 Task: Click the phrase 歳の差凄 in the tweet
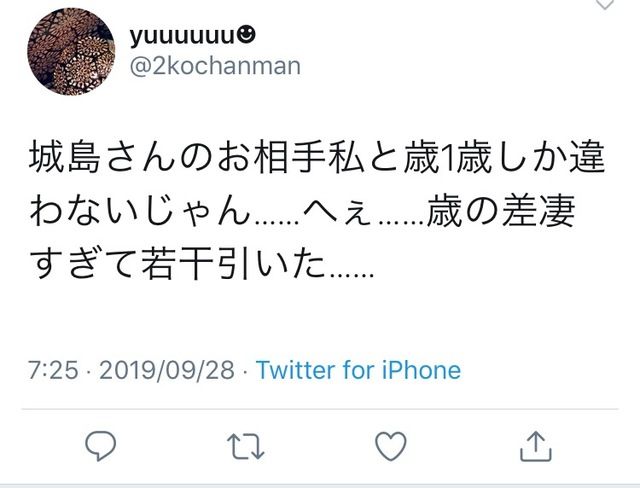click(x=502, y=213)
